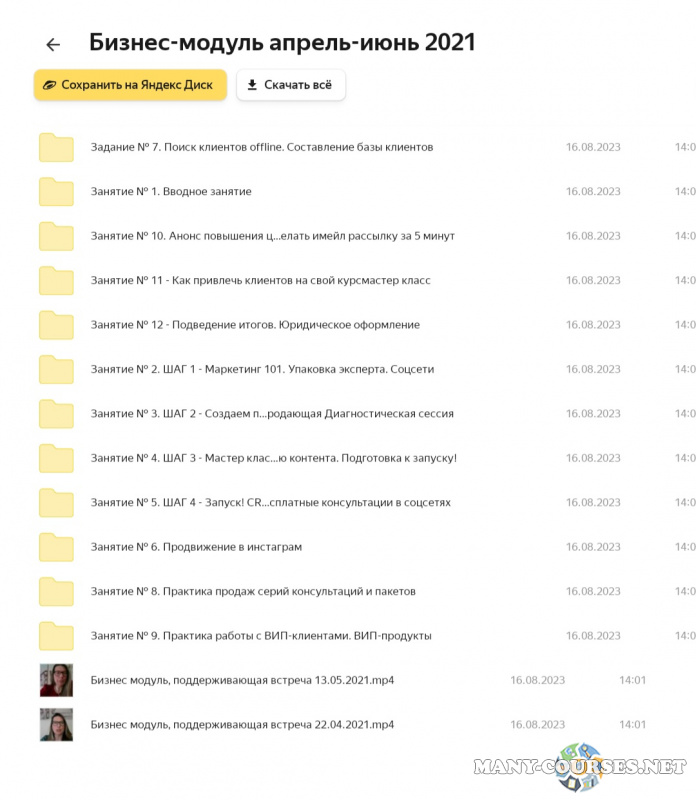Click video thumbnail for 22.04.2021 meeting

point(56,724)
